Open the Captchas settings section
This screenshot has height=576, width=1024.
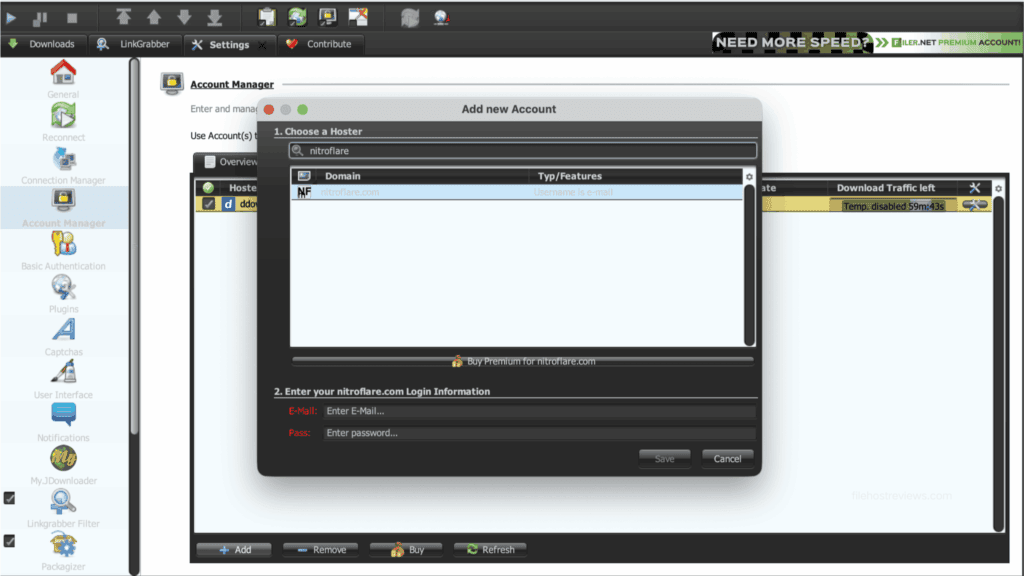click(63, 337)
